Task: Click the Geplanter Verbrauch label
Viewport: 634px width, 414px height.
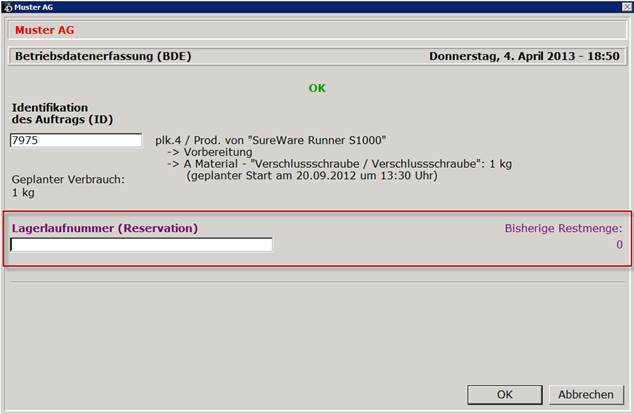Action: [67, 180]
